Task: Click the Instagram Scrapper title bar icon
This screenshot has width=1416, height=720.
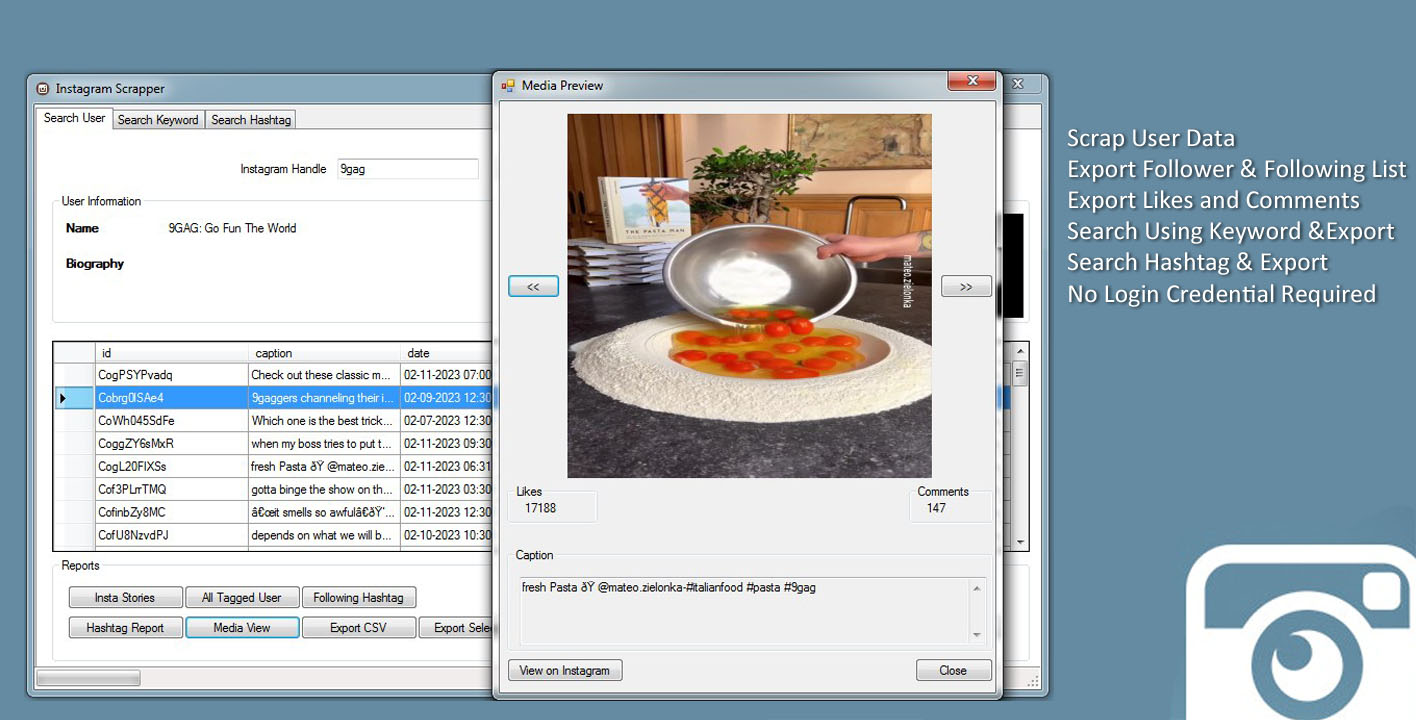Action: click(43, 89)
